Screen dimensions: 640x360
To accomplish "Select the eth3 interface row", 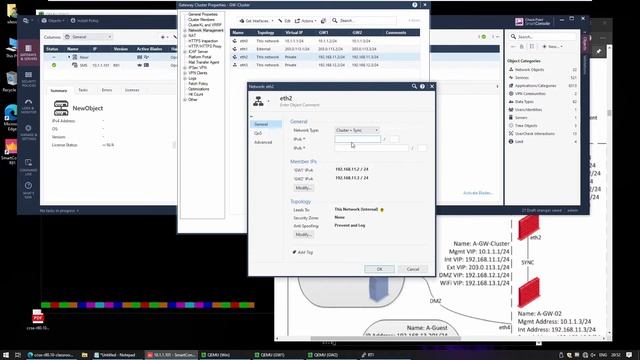I will [x=325, y=65].
